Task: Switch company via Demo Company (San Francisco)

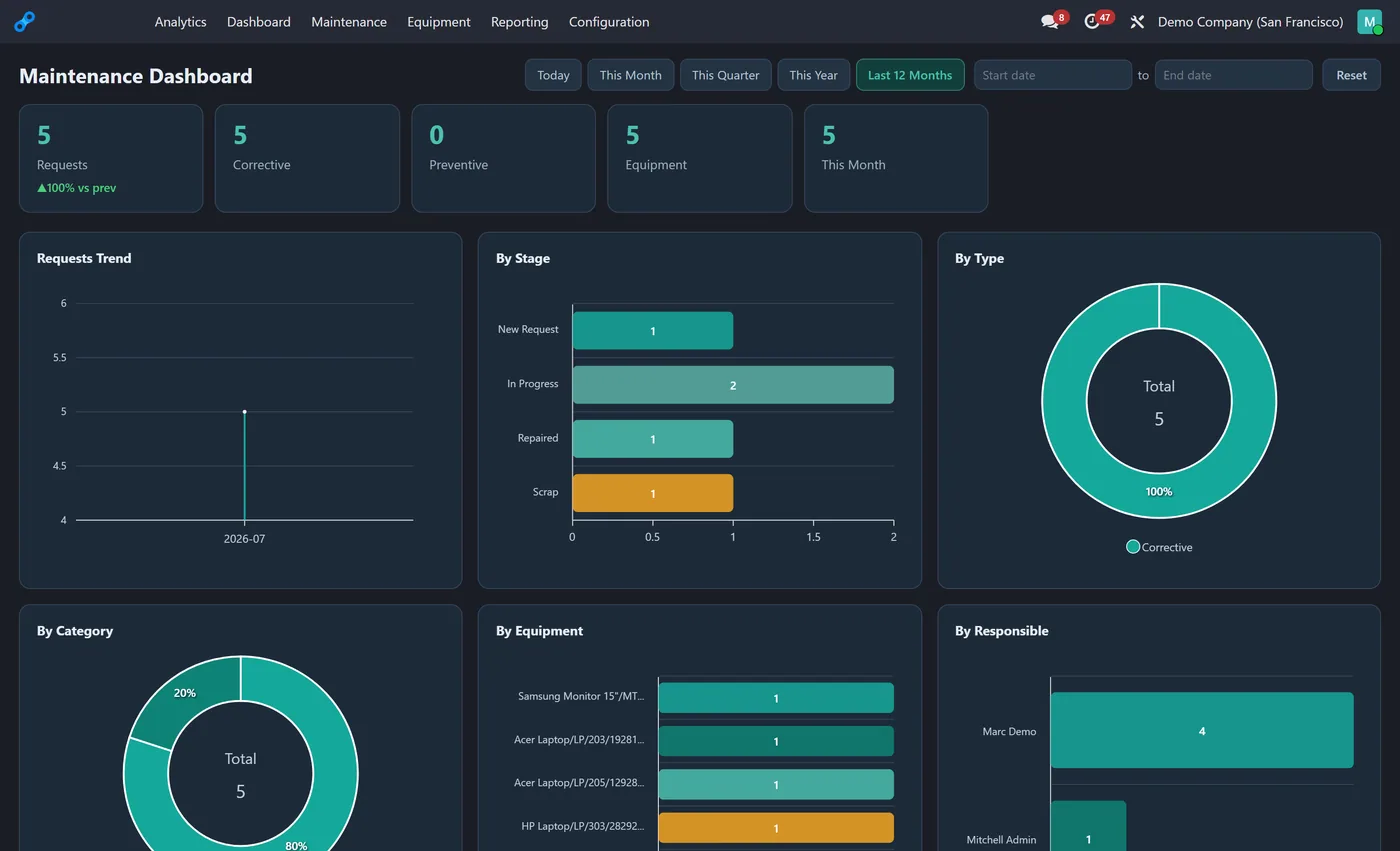Action: pos(1250,22)
